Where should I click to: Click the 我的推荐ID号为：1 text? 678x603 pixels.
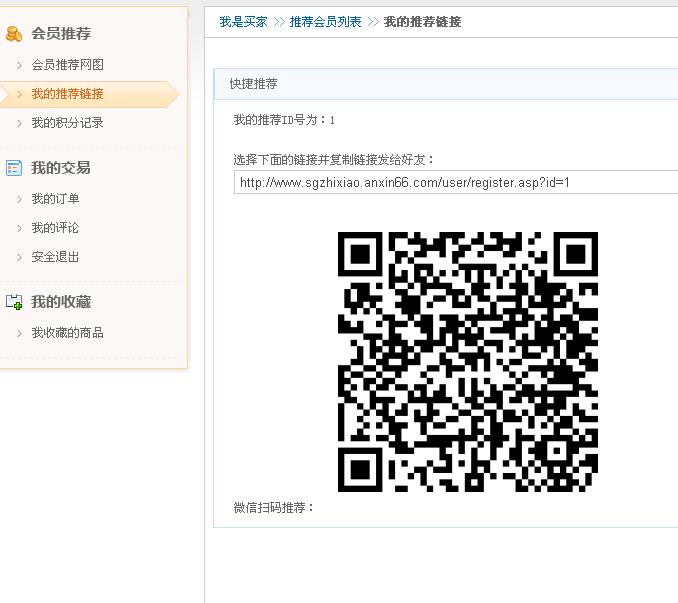click(x=284, y=120)
